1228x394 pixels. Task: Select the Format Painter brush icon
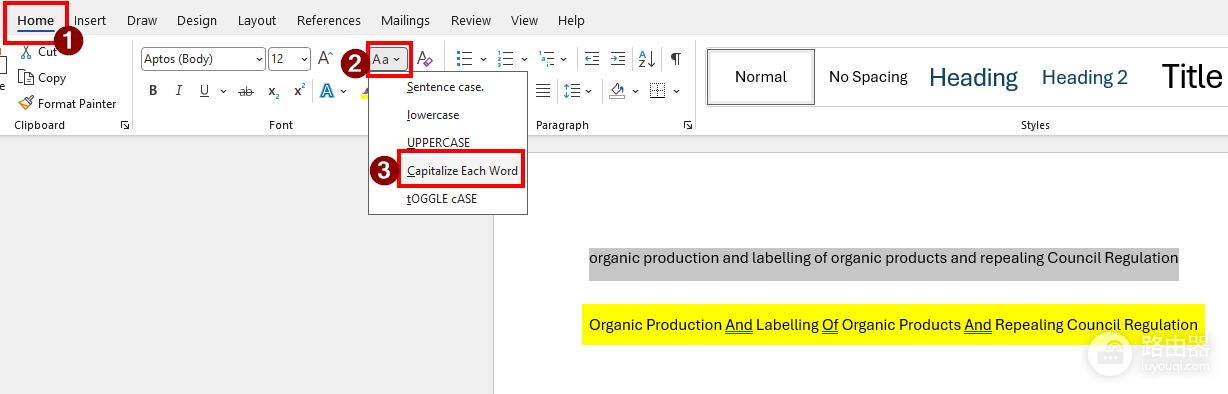coord(26,103)
